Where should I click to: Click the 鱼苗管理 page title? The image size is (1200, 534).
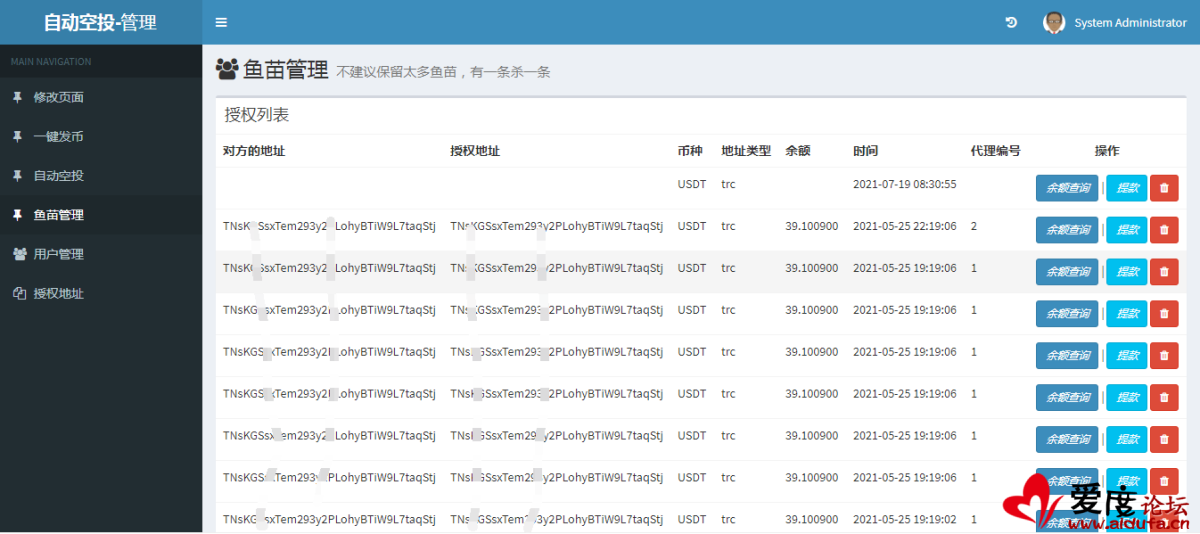[x=287, y=69]
